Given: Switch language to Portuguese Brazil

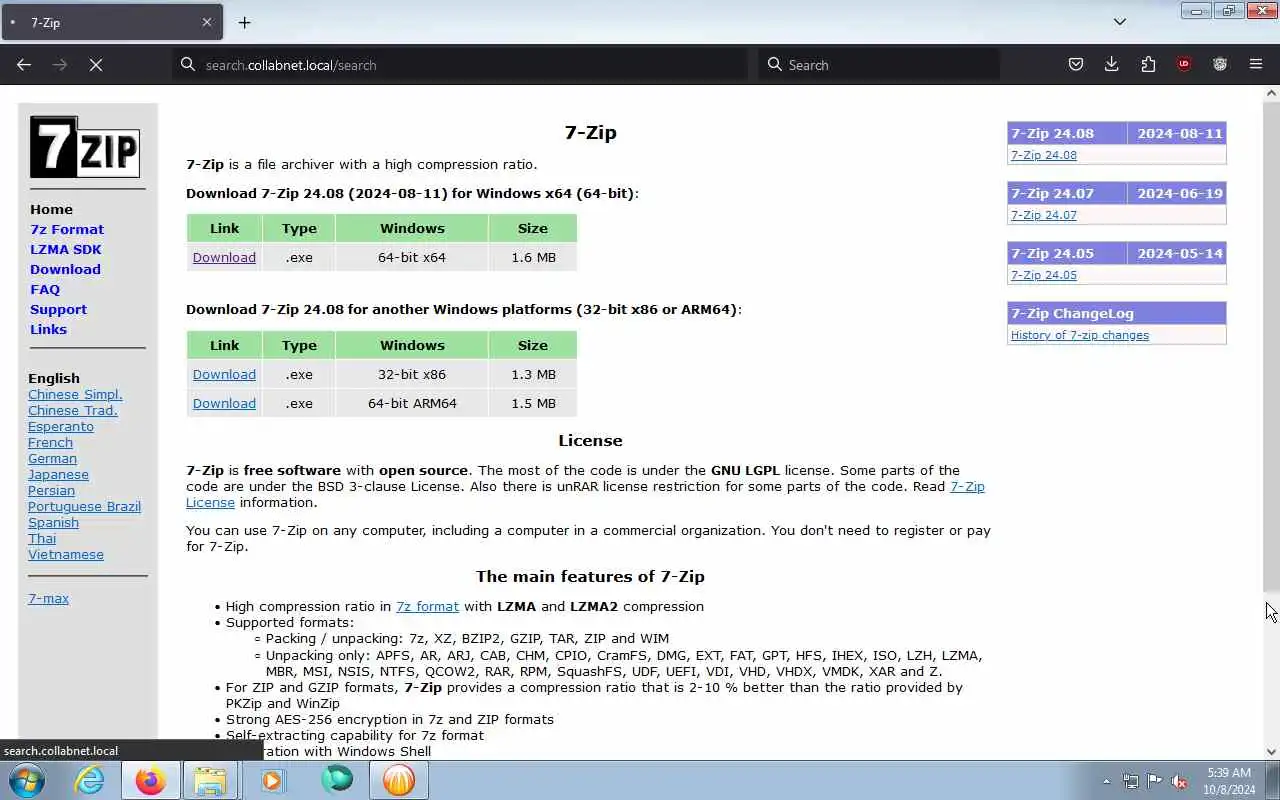Looking at the screenshot, I should pos(84,506).
